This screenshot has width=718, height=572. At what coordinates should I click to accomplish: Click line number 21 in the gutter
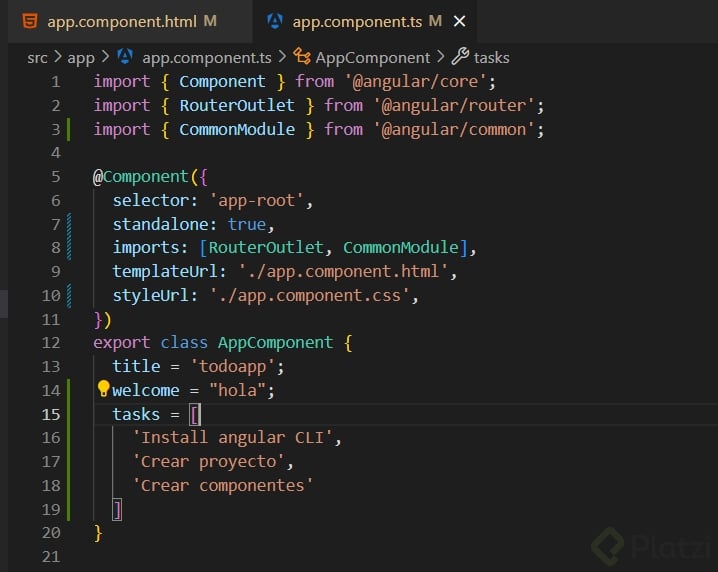click(51, 557)
